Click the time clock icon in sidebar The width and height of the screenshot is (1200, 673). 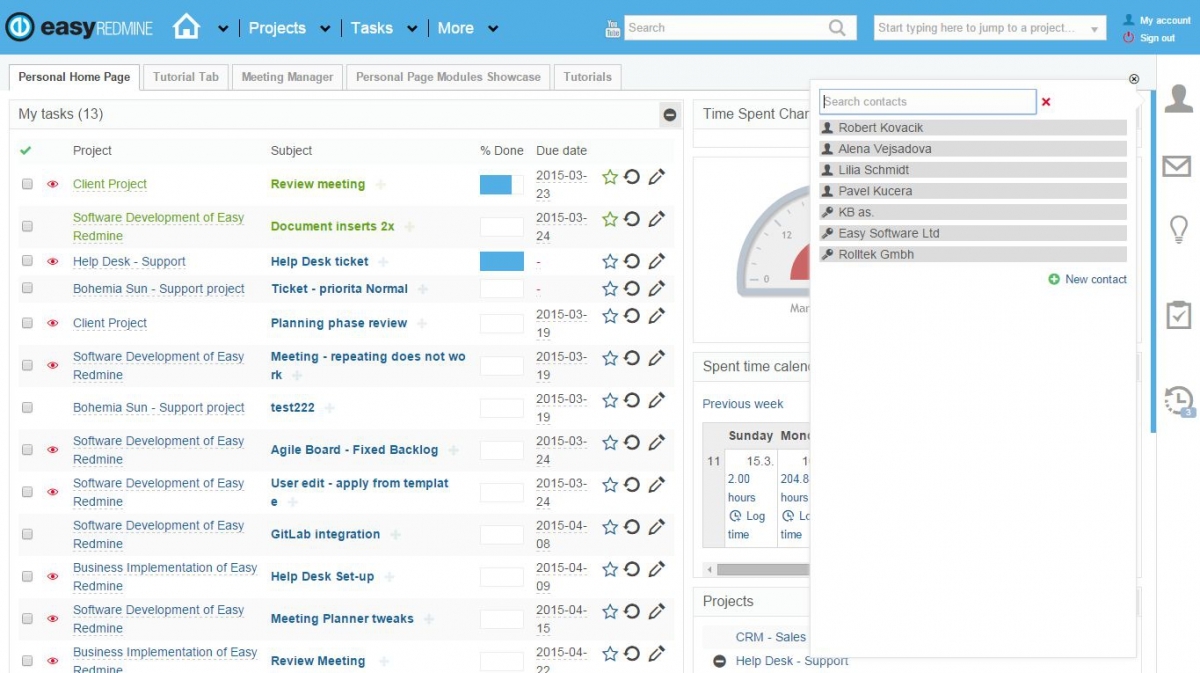point(1180,401)
